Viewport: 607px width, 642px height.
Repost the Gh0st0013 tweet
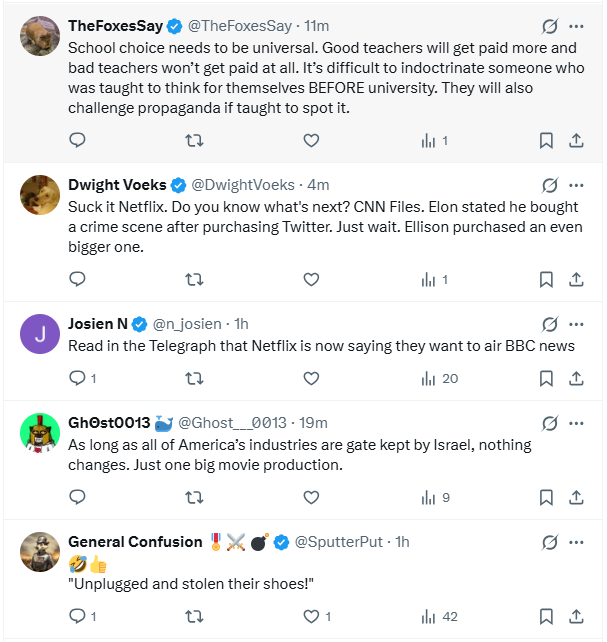click(195, 497)
